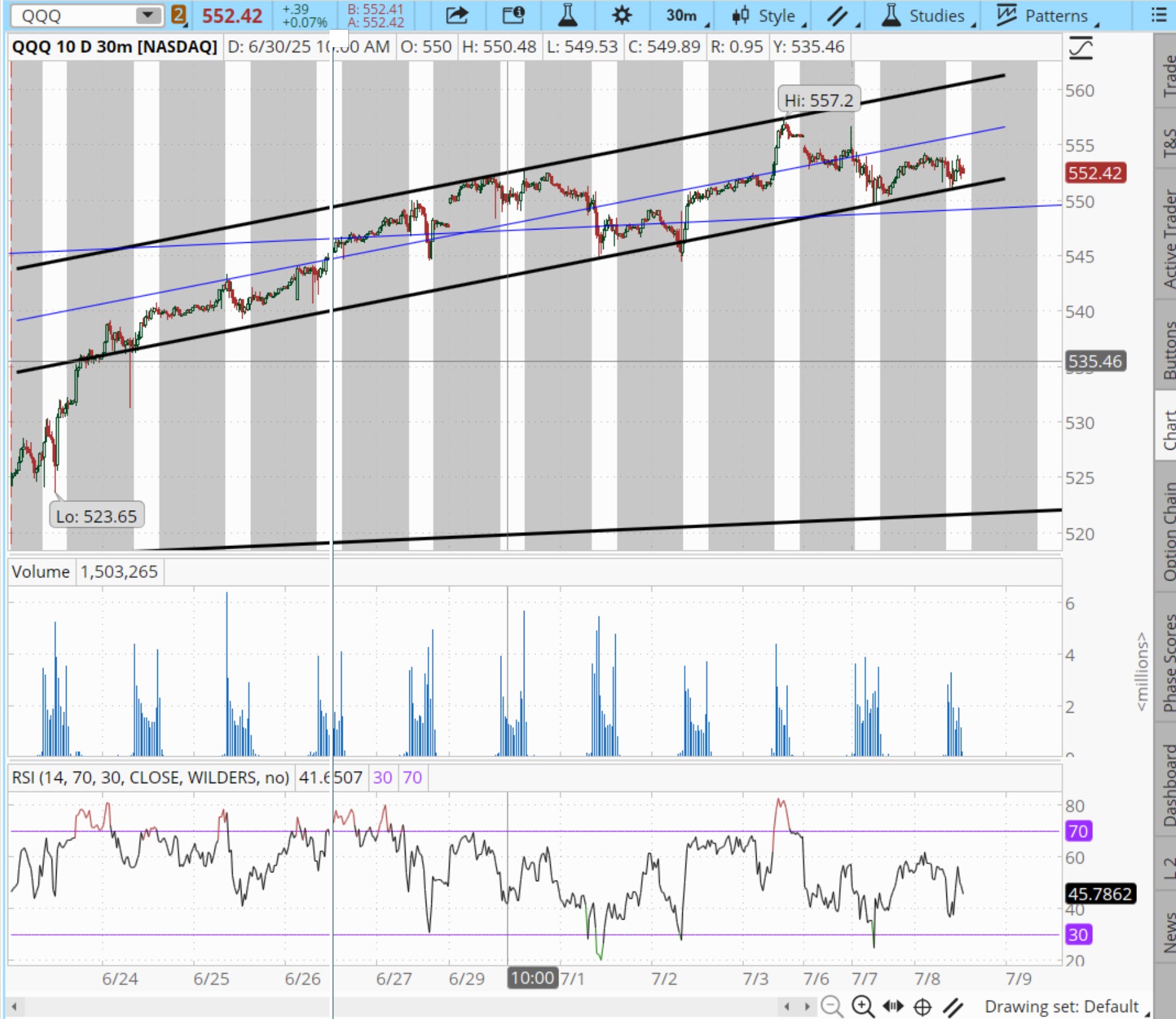Click the RSI (14, 70, 30, CLOSE, WILDERS, no) label

(x=150, y=777)
